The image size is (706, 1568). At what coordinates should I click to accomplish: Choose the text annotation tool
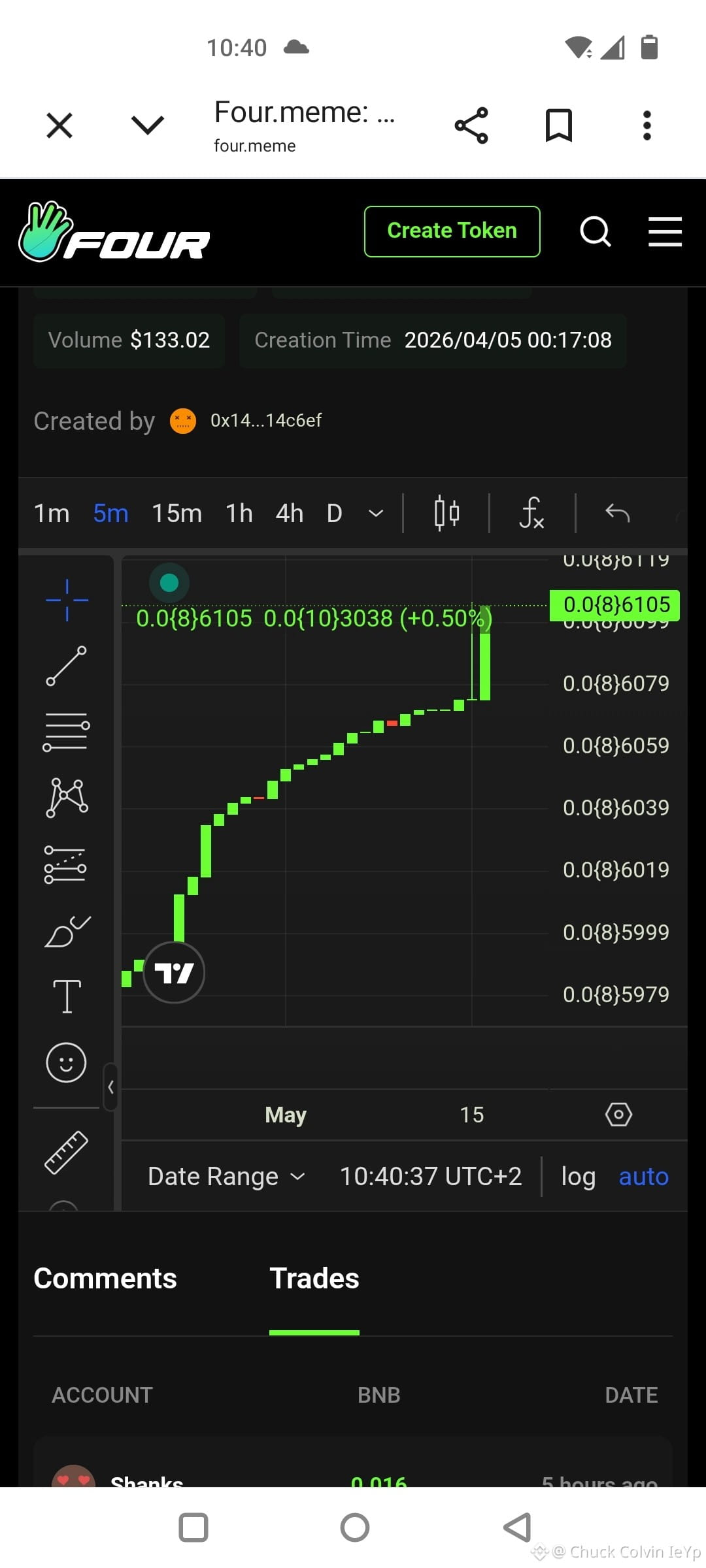pos(67,996)
